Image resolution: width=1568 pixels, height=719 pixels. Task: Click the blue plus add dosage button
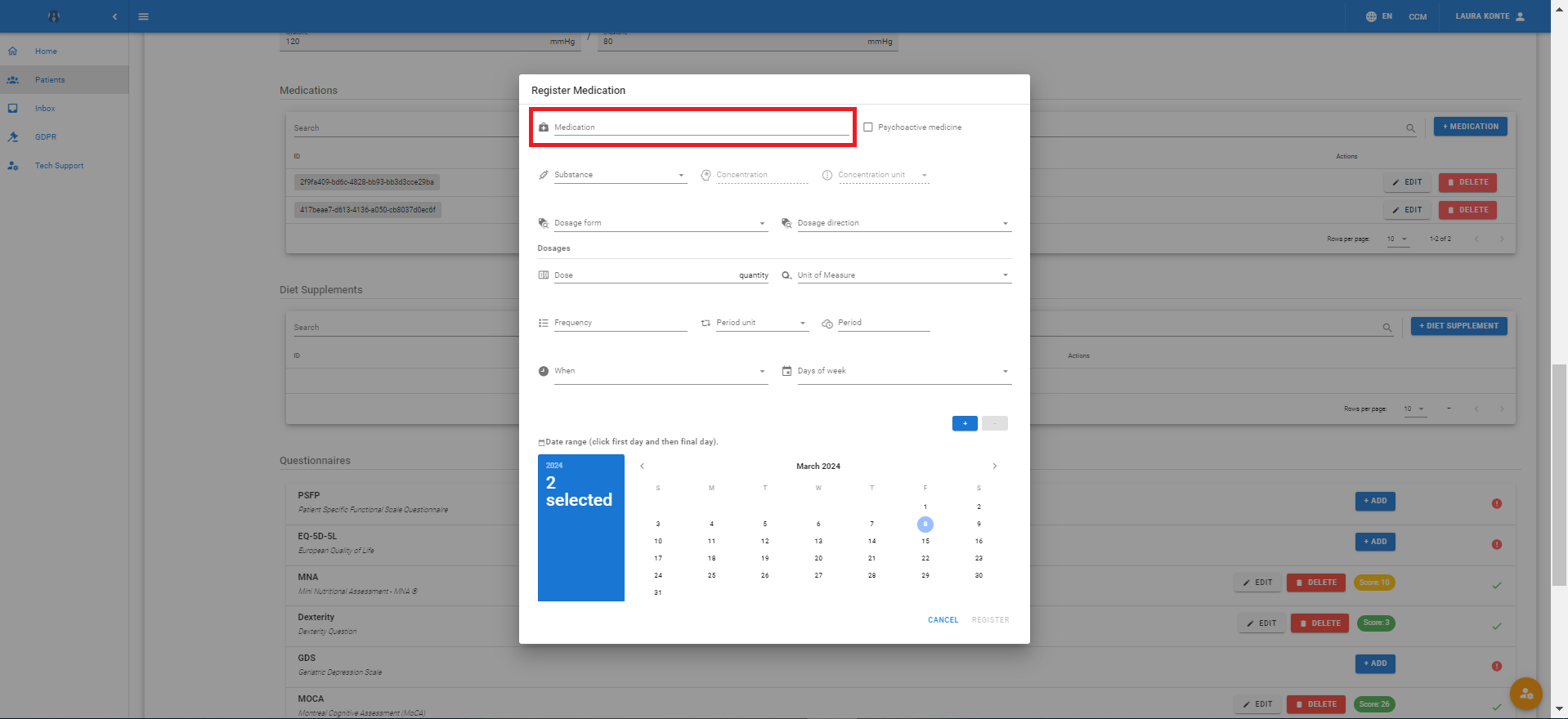[965, 423]
